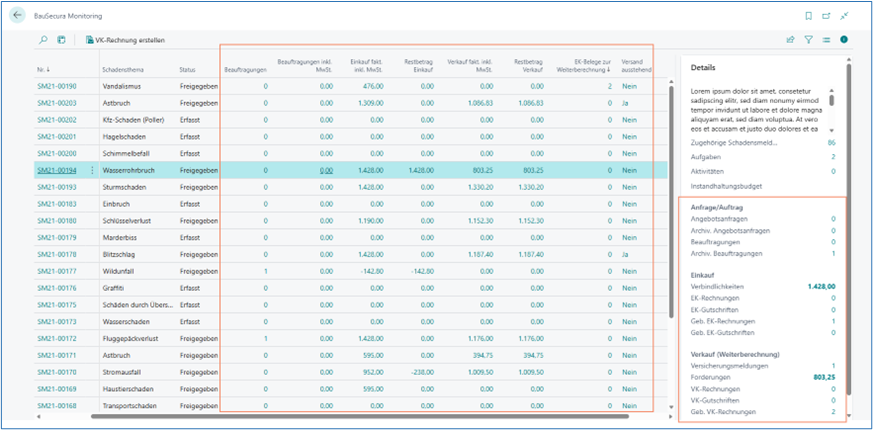
Task: Open the search magnifier icon
Action: (43, 40)
